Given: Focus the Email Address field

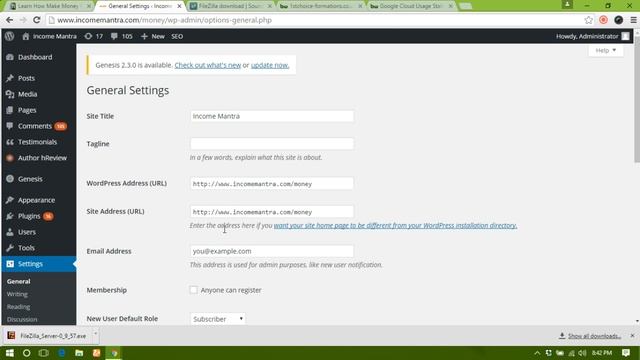Looking at the screenshot, I should click(x=272, y=251).
